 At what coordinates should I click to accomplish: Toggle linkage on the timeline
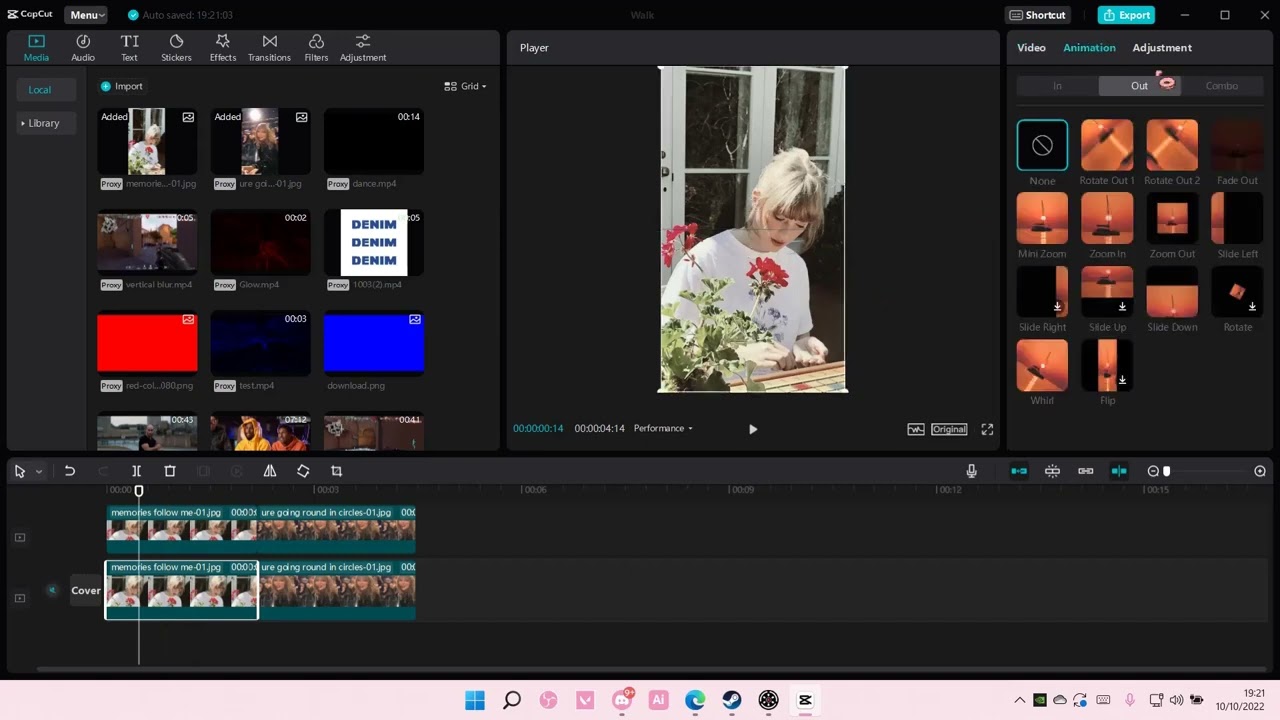[x=1085, y=471]
